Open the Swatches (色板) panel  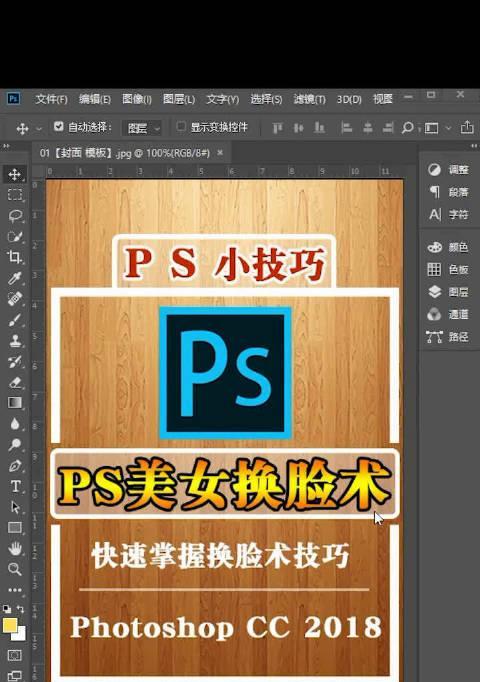[448, 269]
